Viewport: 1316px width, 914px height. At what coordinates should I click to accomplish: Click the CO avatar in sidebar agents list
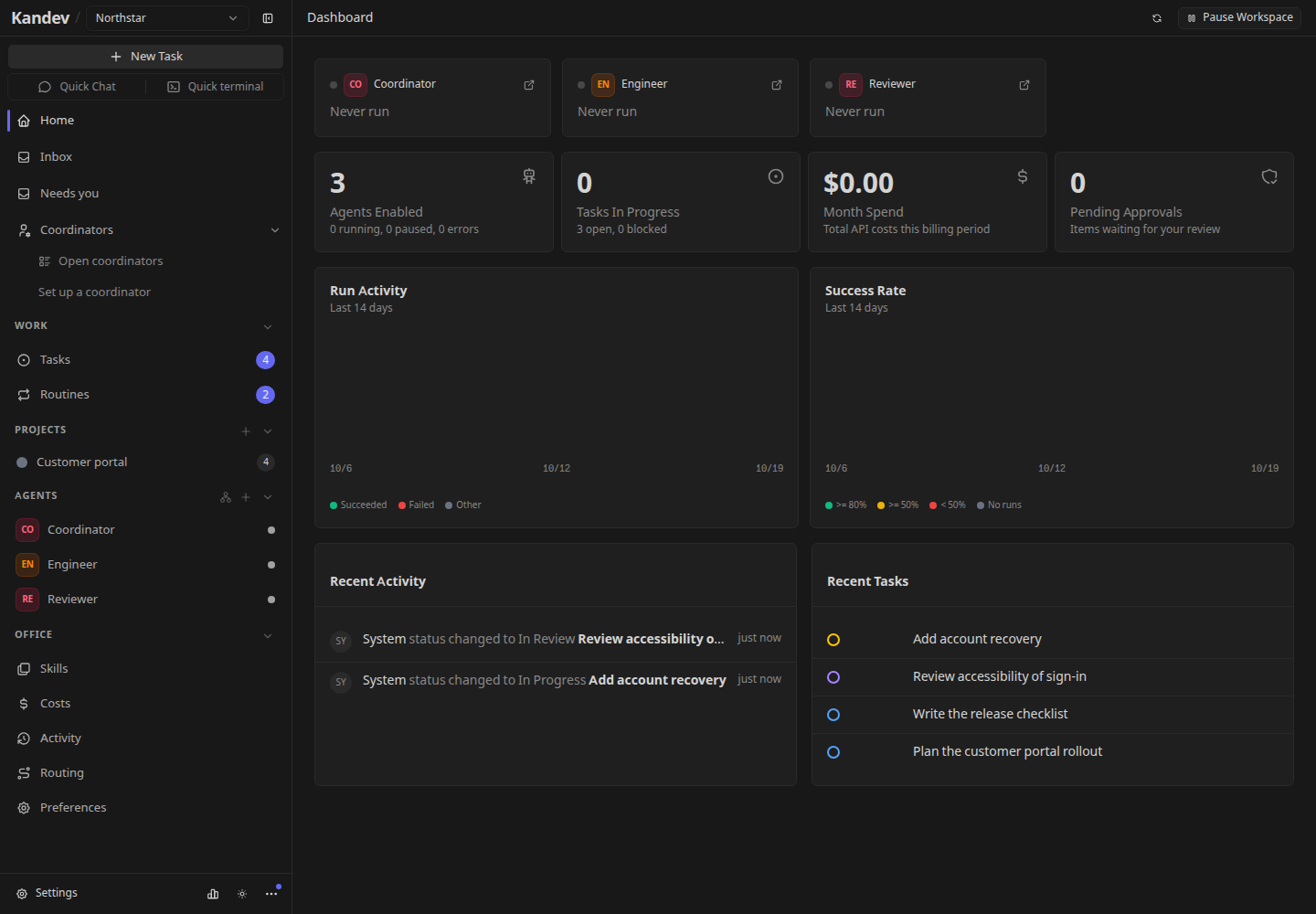tap(27, 530)
